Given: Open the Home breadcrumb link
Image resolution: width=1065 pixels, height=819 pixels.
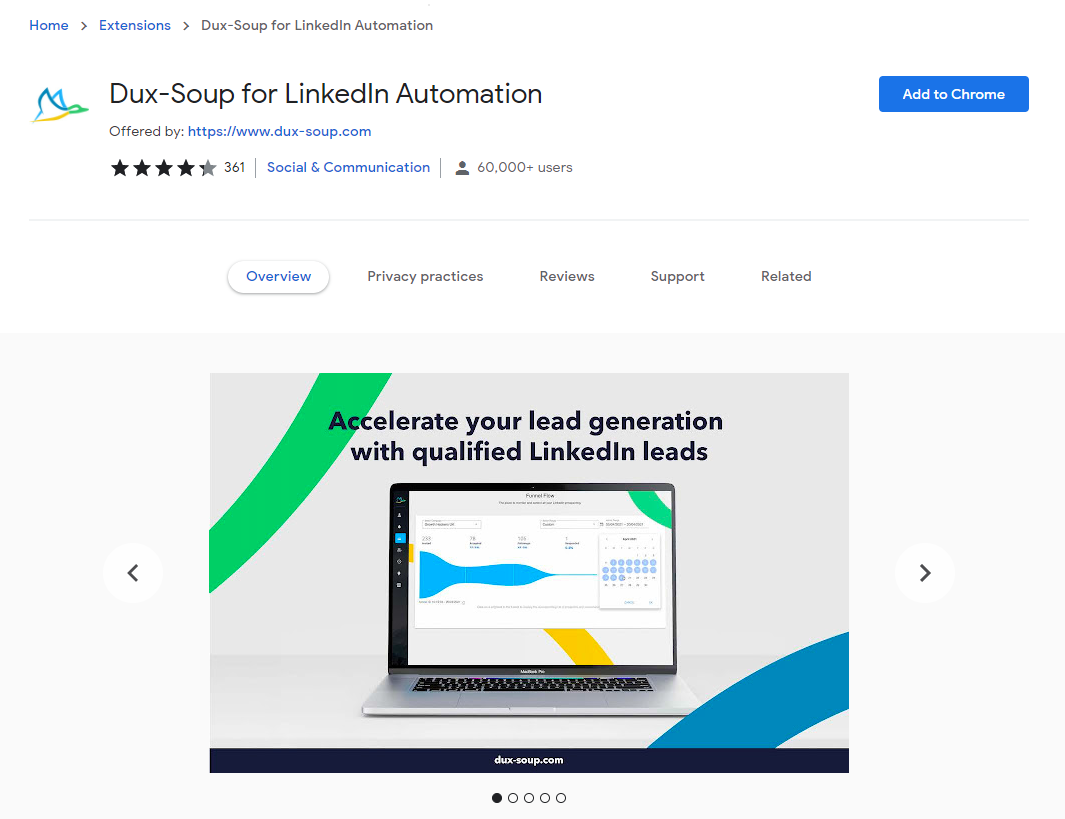Looking at the screenshot, I should pos(49,25).
